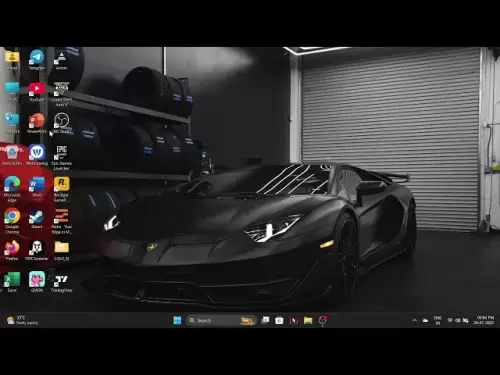Select the Steam desktop shortcut
This screenshot has height=375, width=500.
pos(37,219)
